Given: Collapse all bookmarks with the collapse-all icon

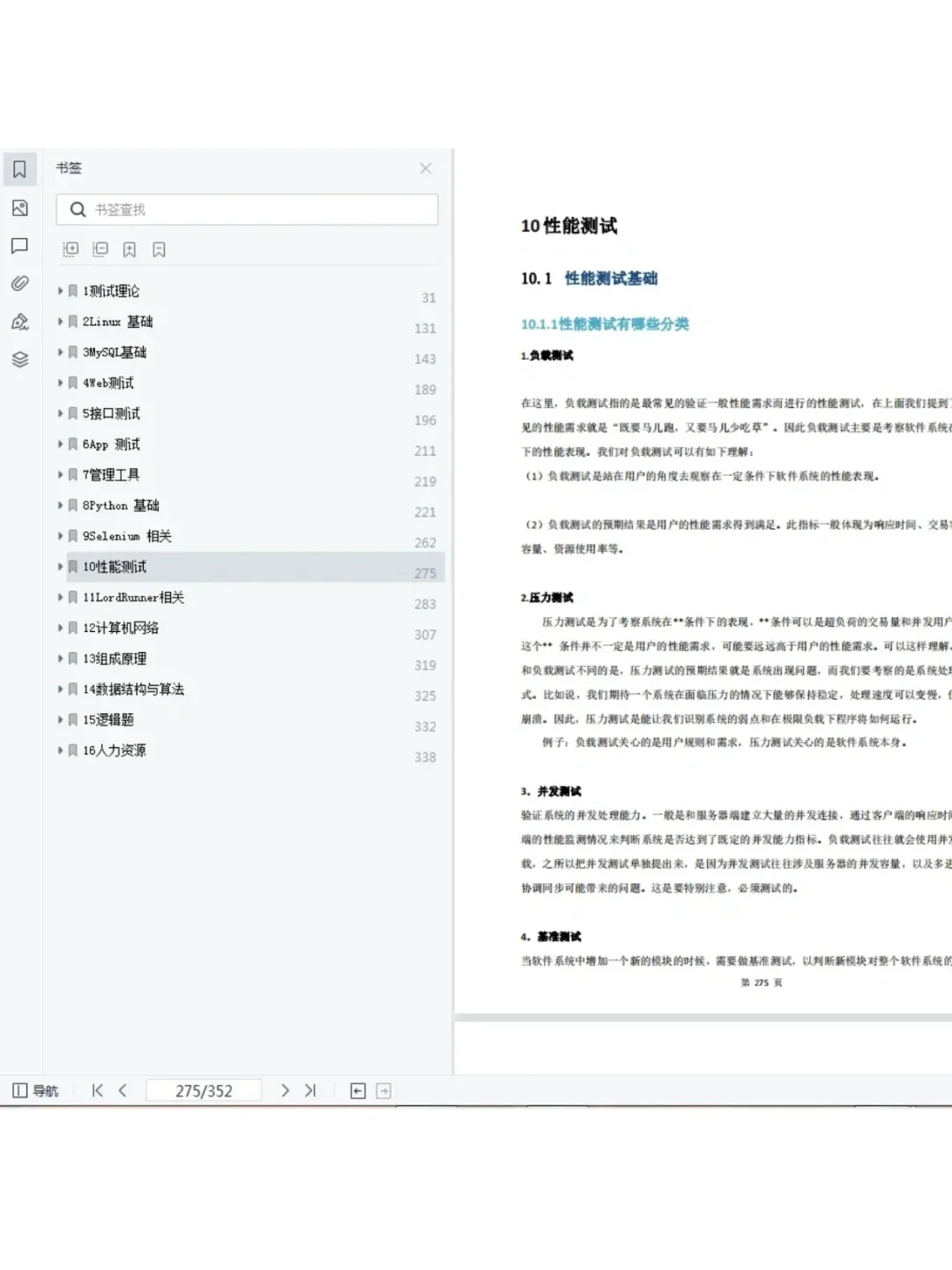Looking at the screenshot, I should point(100,249).
